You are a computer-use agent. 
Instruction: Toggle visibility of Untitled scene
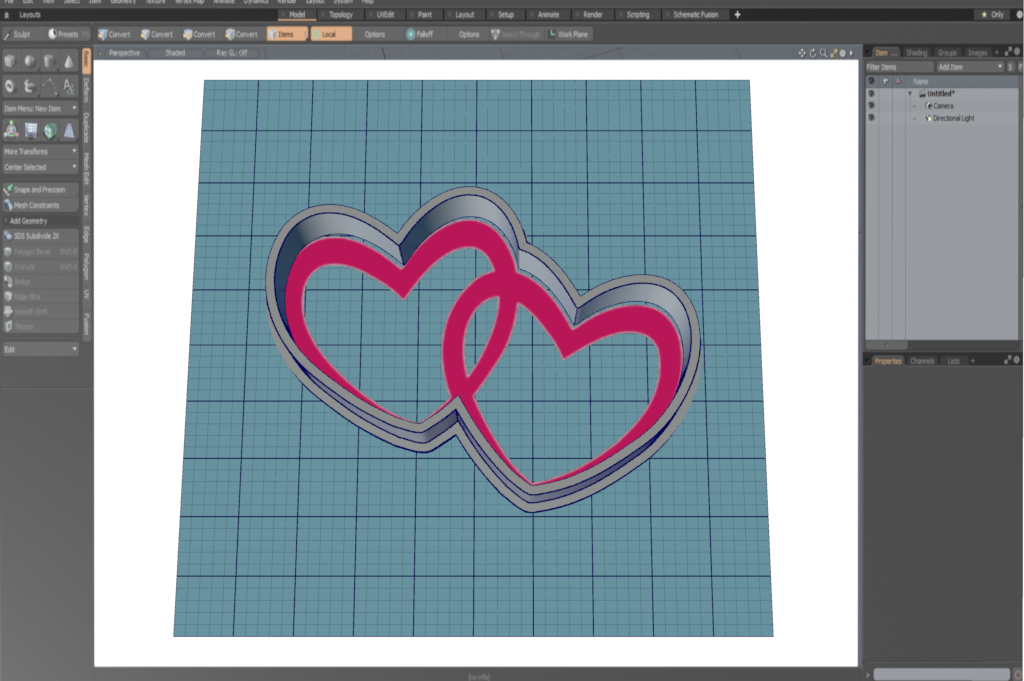(x=871, y=93)
